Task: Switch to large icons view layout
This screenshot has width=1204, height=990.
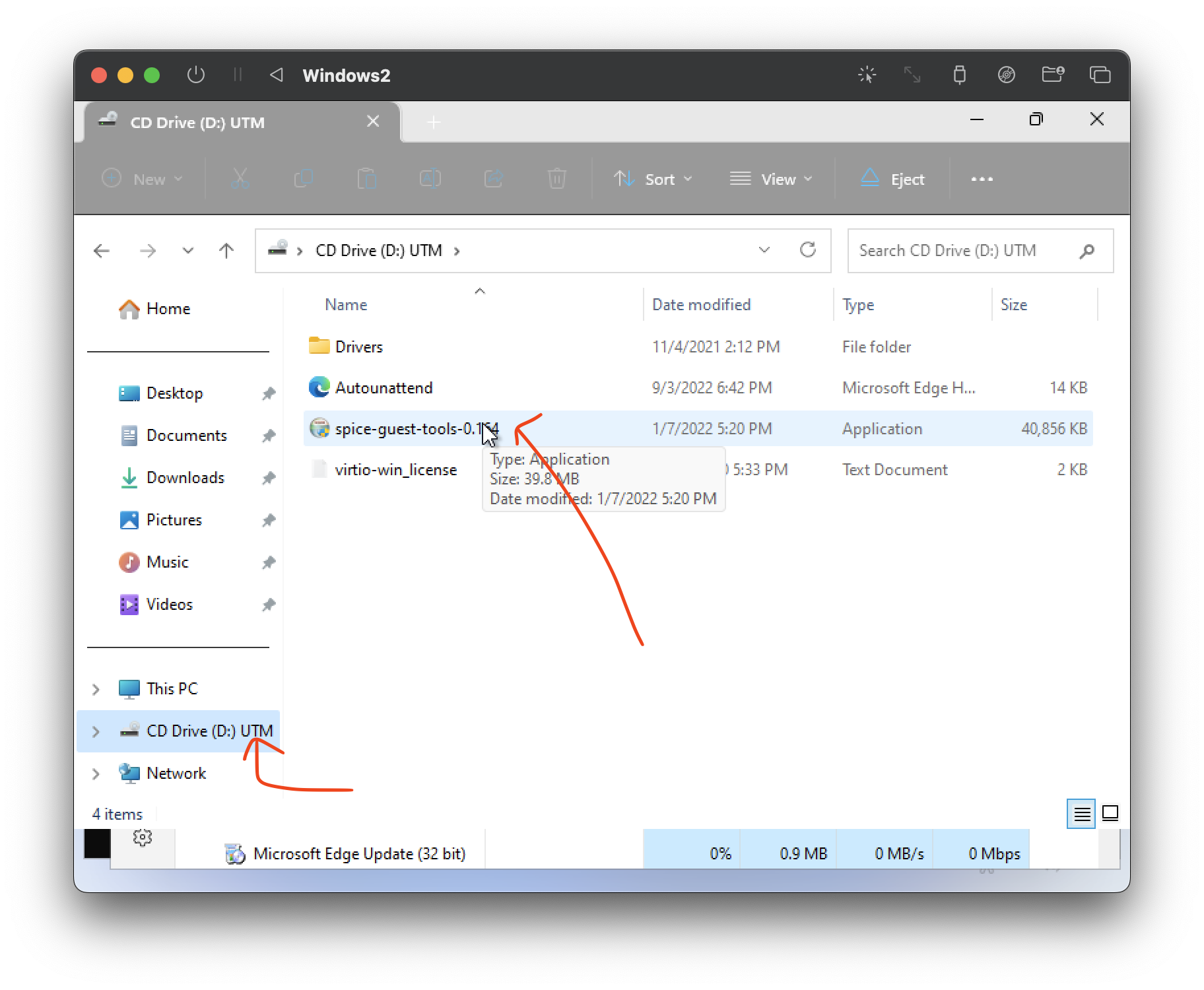Action: click(x=1110, y=813)
